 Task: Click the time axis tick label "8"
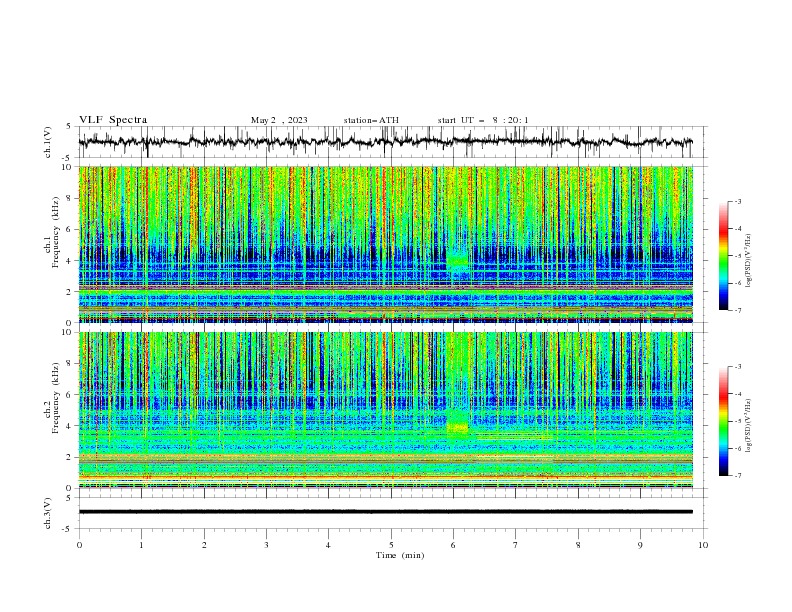(578, 545)
